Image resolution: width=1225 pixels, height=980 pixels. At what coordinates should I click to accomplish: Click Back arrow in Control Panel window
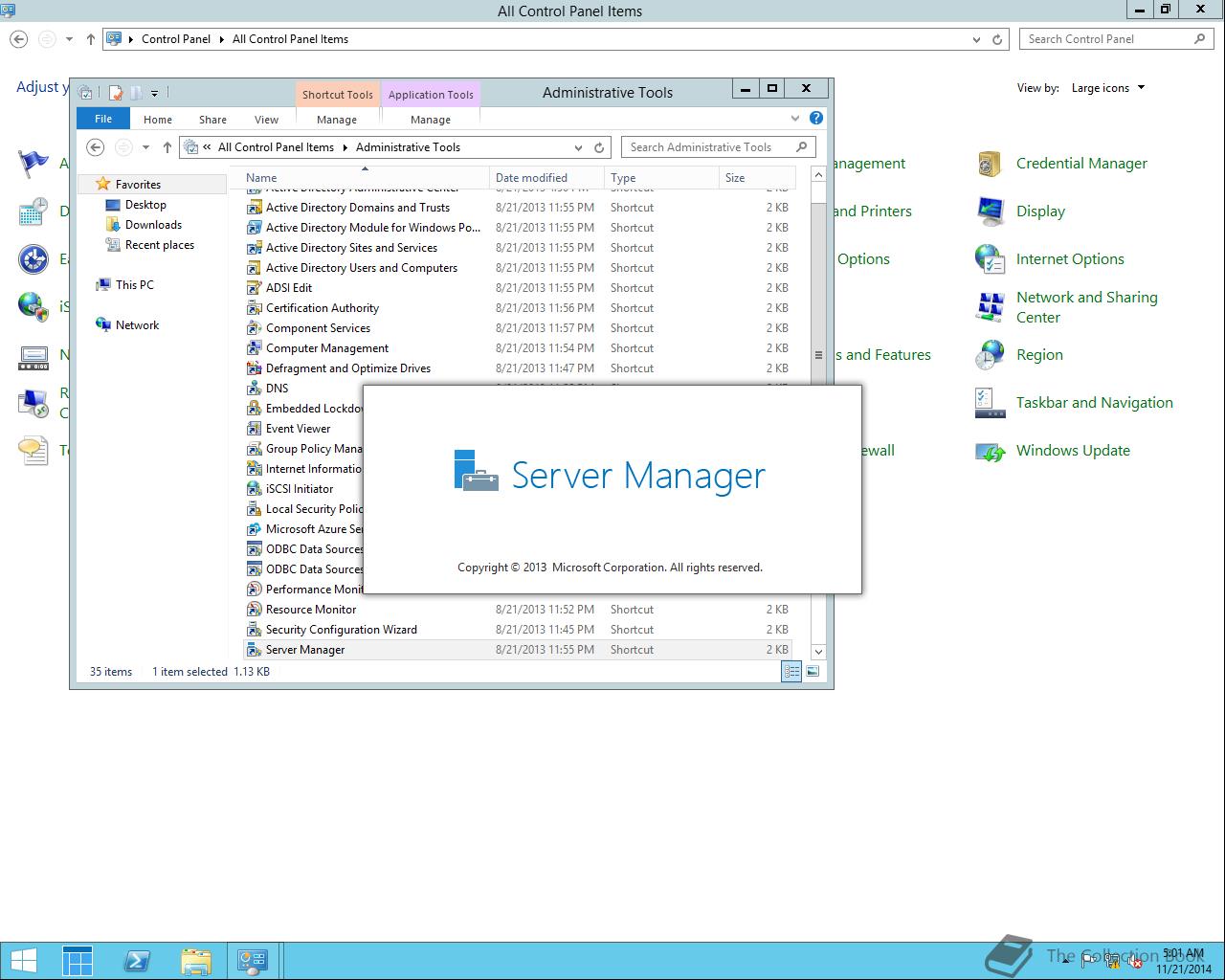click(18, 39)
